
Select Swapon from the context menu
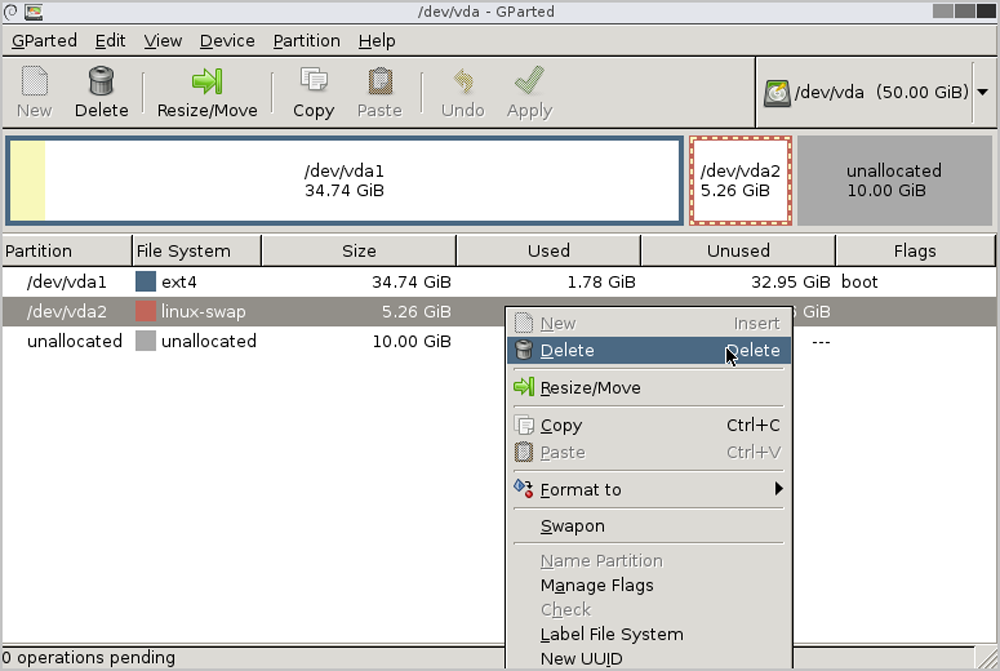pos(573,526)
